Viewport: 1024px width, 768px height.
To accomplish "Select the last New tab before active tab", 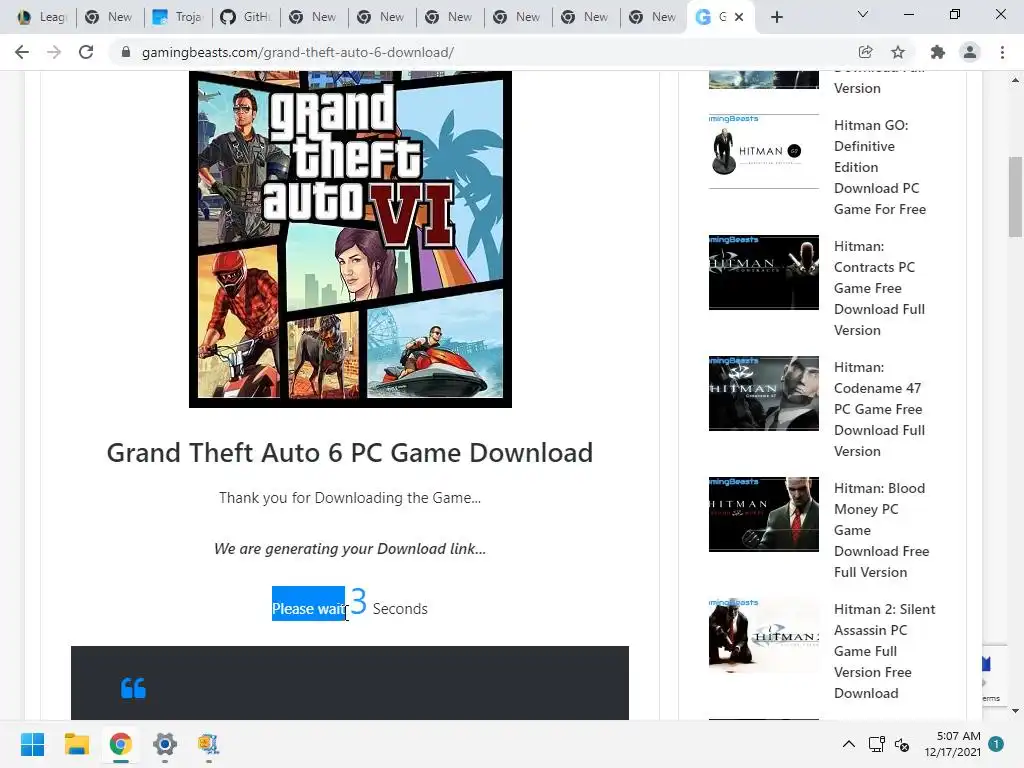I will click(654, 17).
